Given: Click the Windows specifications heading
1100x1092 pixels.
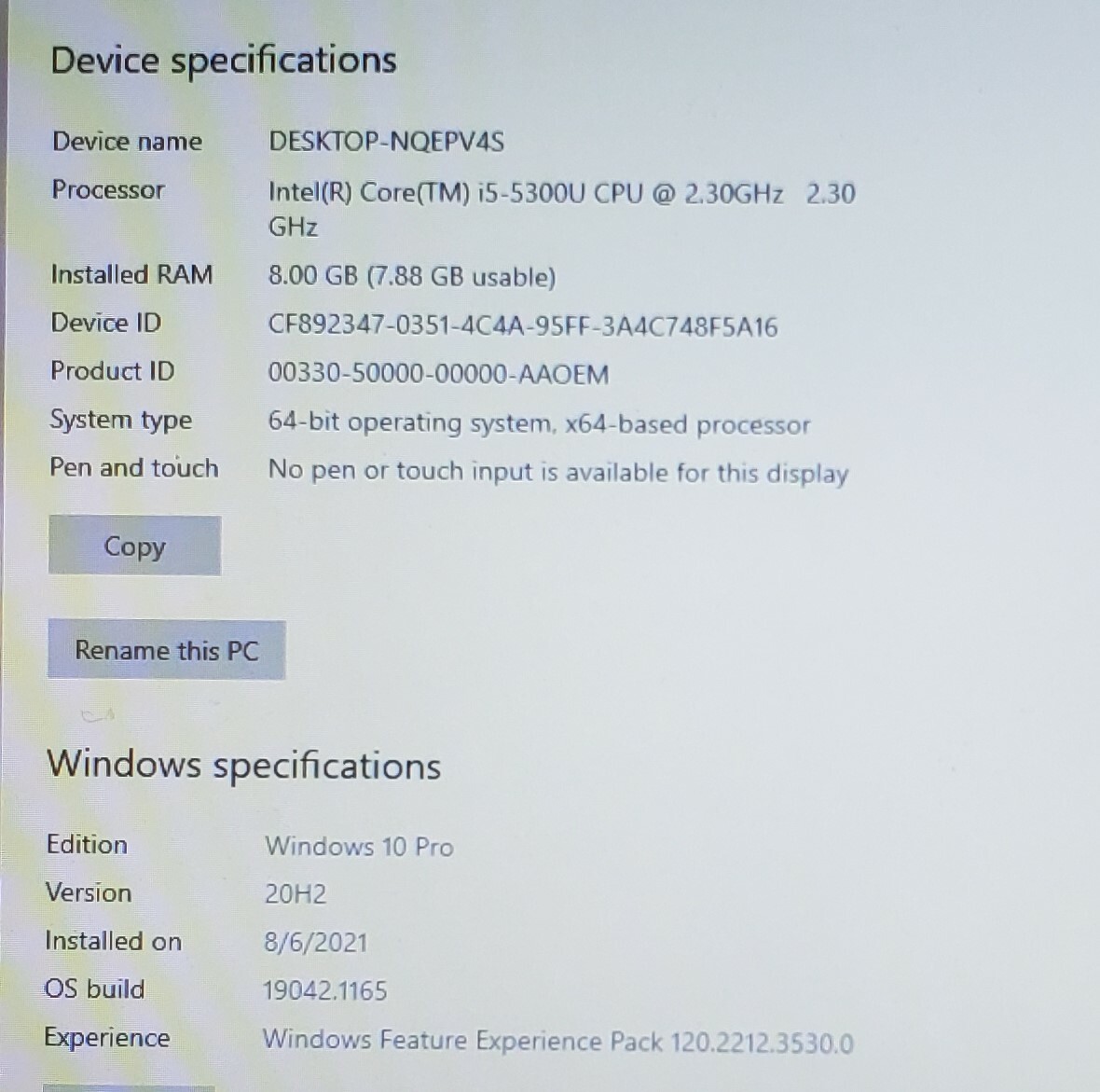Looking at the screenshot, I should click(243, 765).
